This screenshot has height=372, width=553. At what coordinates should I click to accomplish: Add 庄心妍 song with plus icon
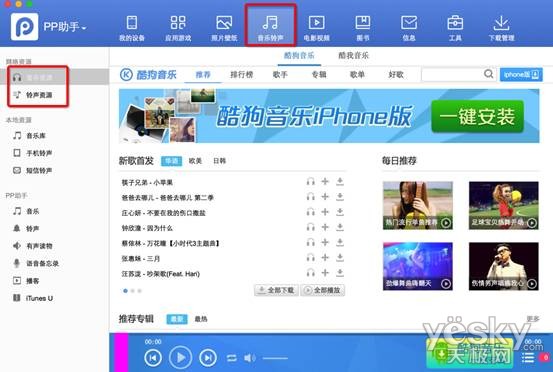(x=325, y=212)
